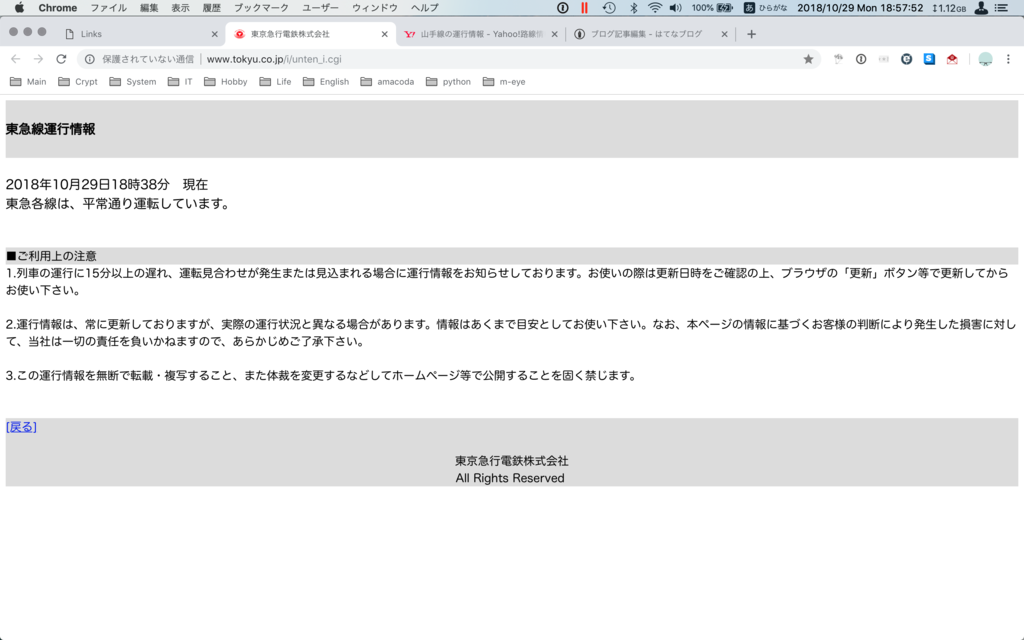Click the bookmark star icon
This screenshot has height=640, width=1024.
[810, 59]
